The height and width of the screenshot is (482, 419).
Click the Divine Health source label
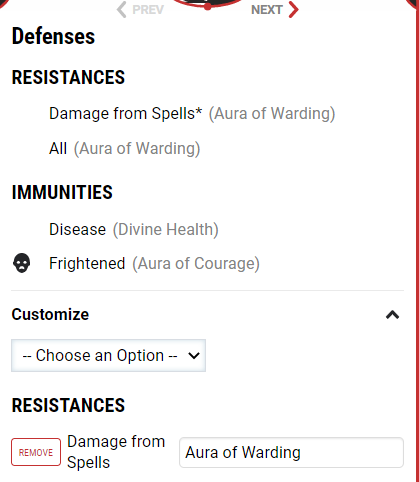(x=166, y=230)
